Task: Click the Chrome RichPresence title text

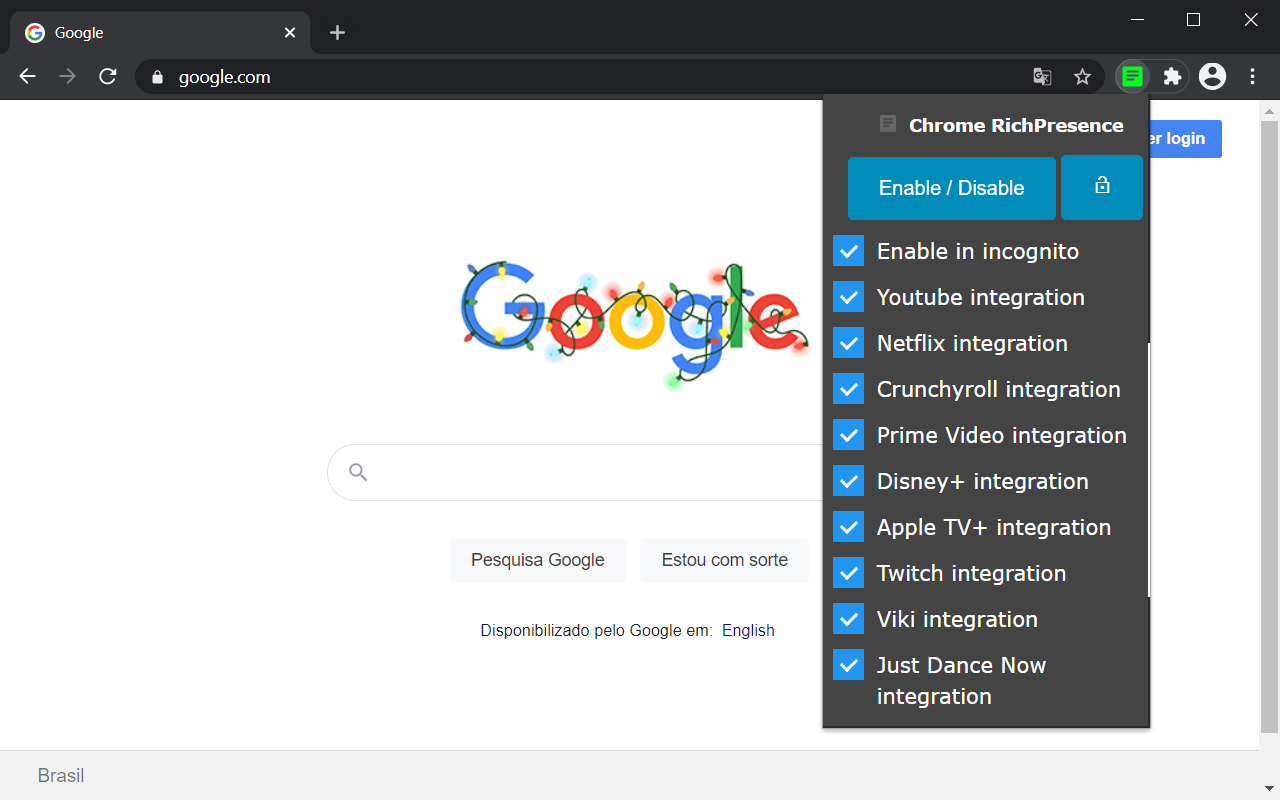Action: (1016, 125)
